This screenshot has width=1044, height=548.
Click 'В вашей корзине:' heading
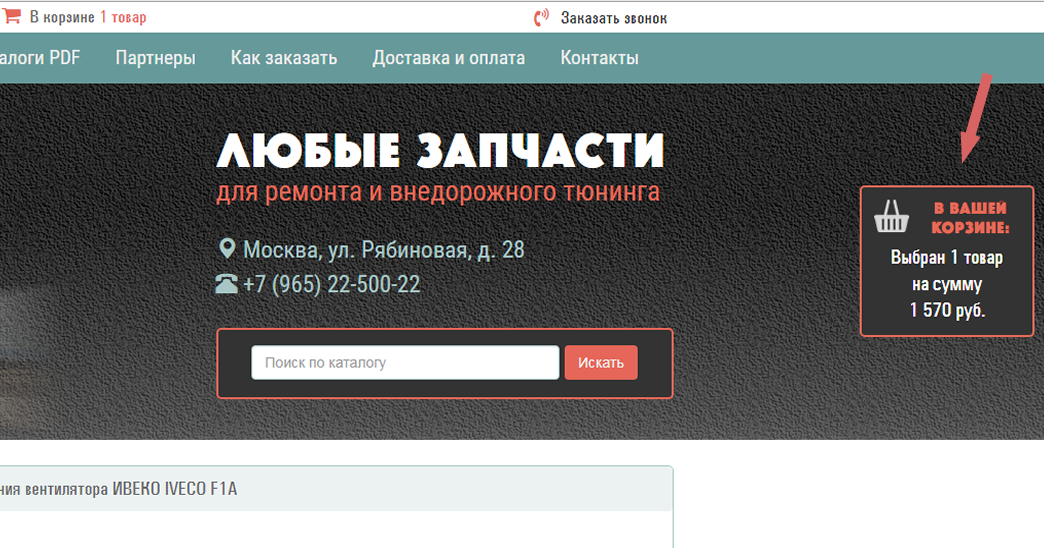(x=970, y=218)
